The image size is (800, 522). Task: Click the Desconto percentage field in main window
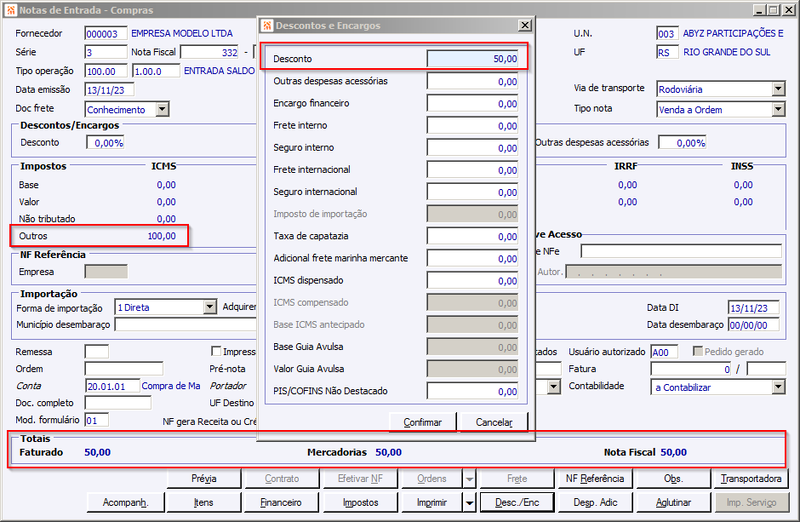point(105,143)
